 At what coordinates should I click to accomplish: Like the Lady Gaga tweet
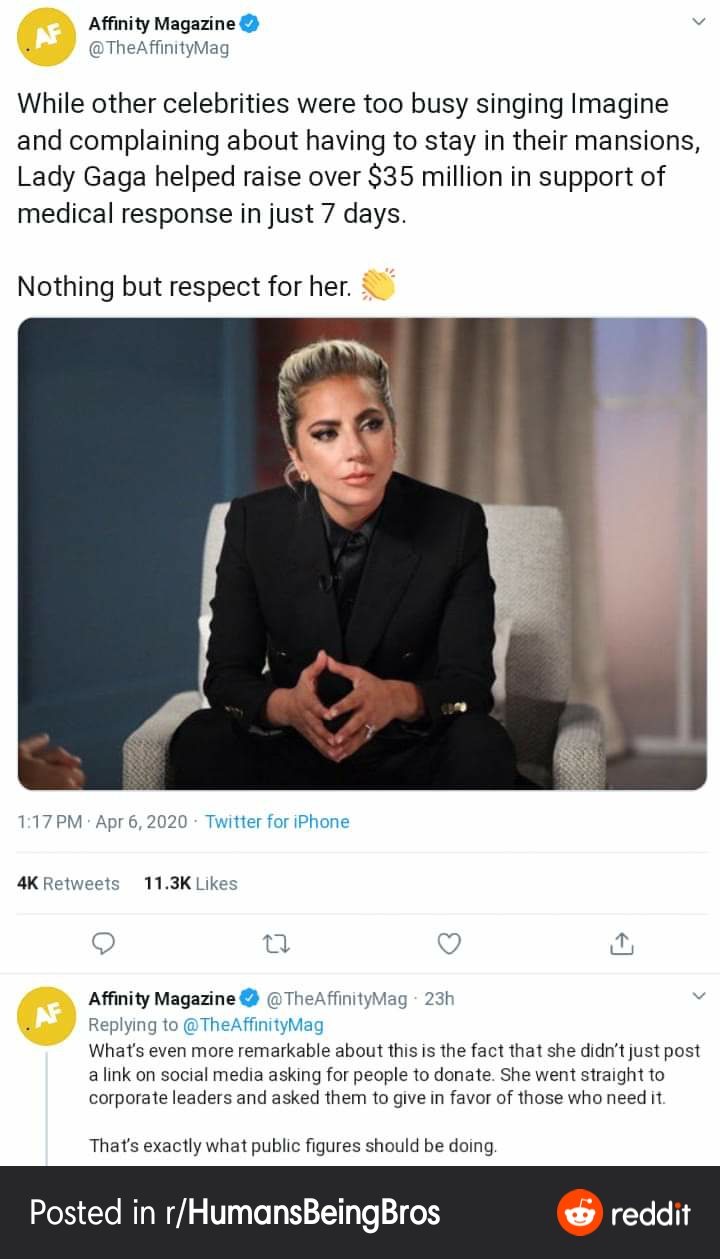449,943
